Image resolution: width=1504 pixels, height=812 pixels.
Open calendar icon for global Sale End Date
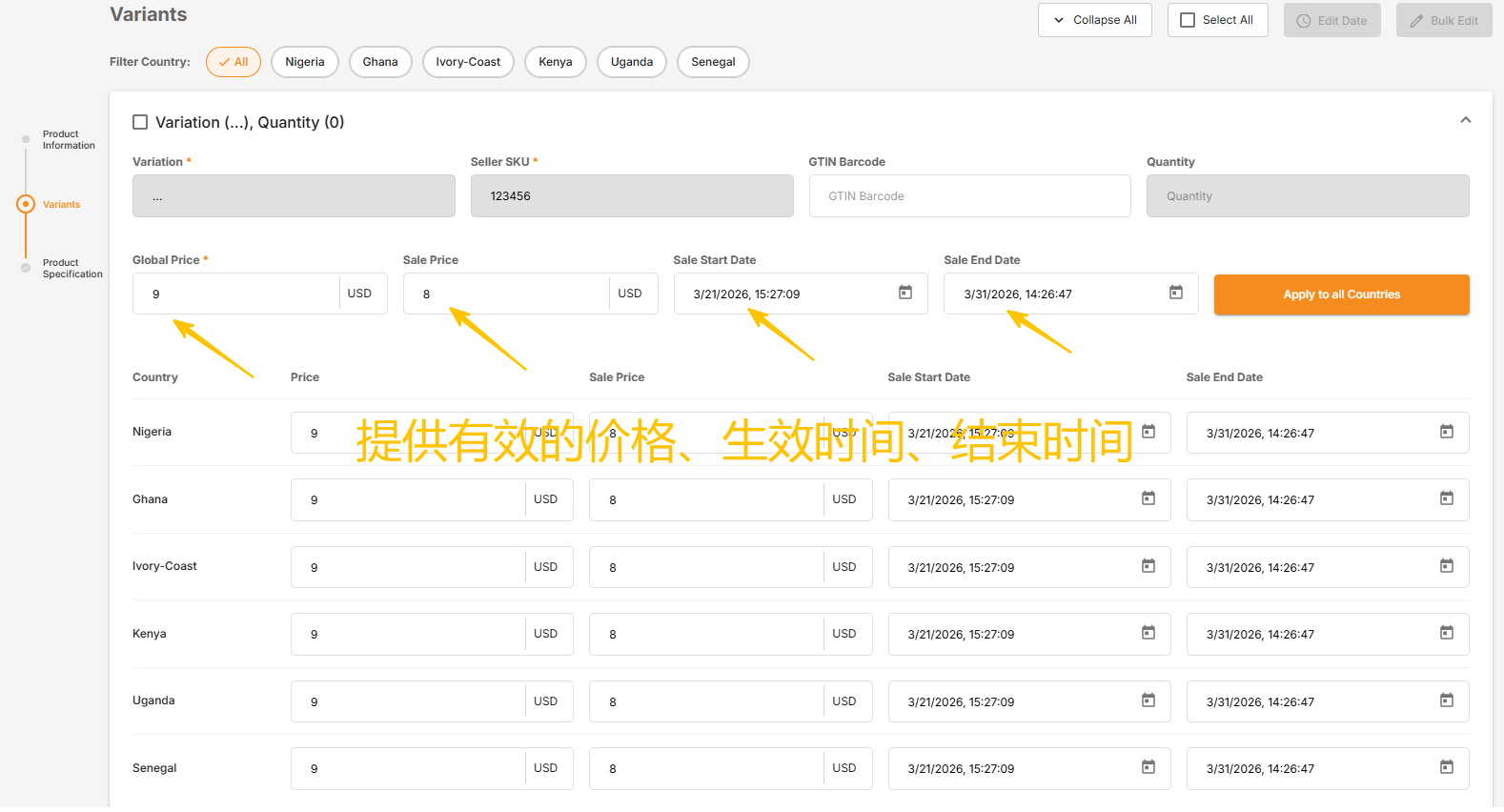pos(1175,293)
